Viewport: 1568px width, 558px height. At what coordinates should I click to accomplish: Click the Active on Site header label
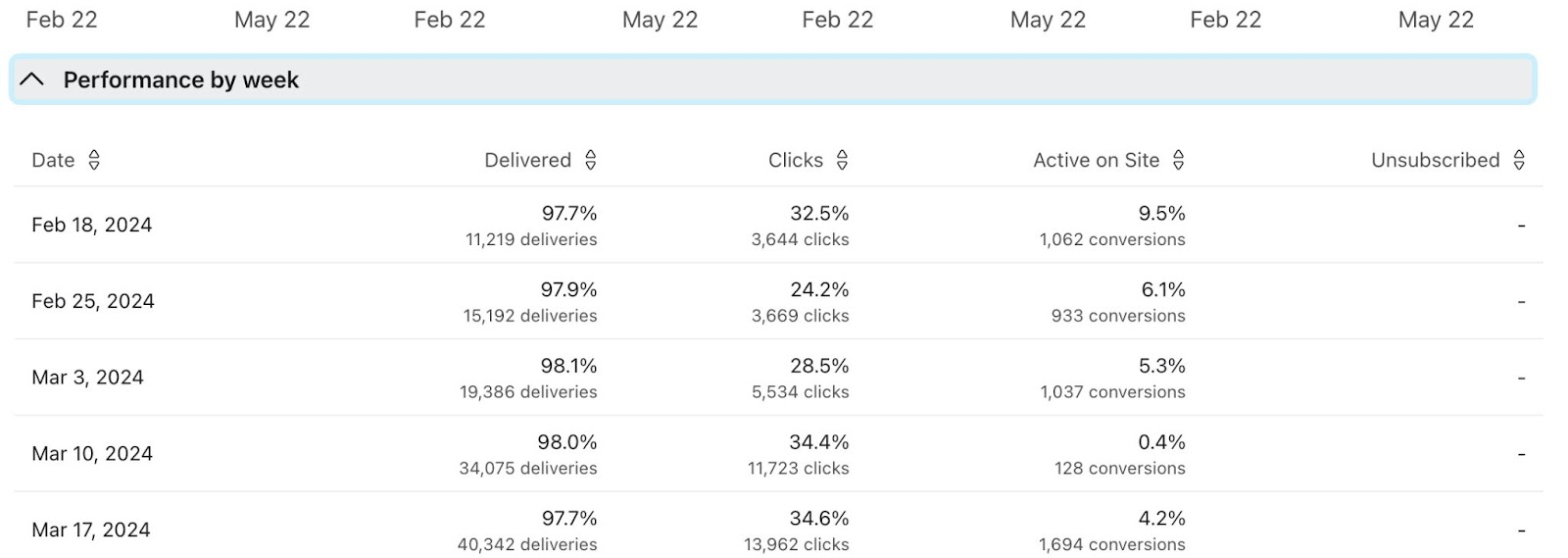1096,160
